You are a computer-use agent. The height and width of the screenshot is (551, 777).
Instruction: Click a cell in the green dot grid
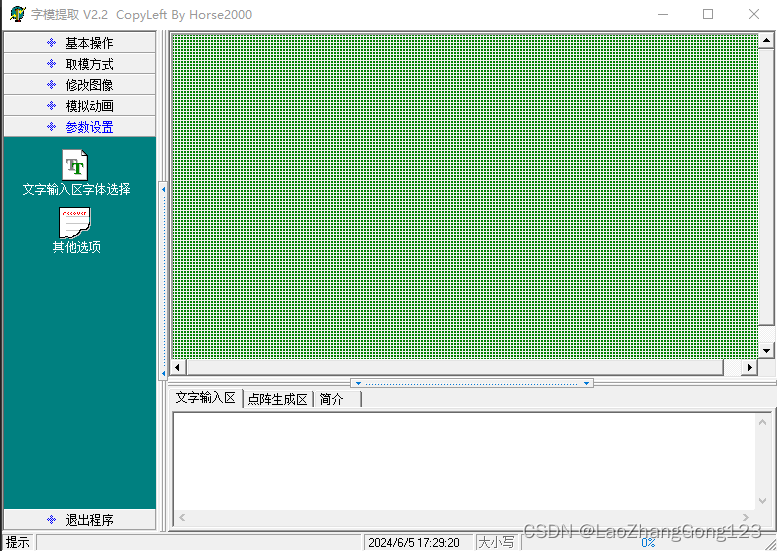click(x=464, y=196)
